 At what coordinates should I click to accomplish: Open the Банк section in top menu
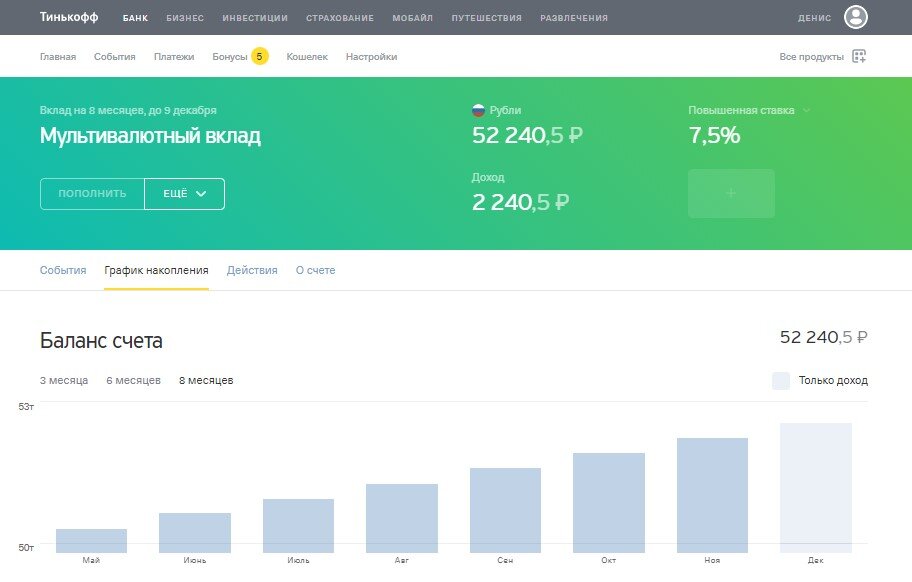click(x=135, y=18)
